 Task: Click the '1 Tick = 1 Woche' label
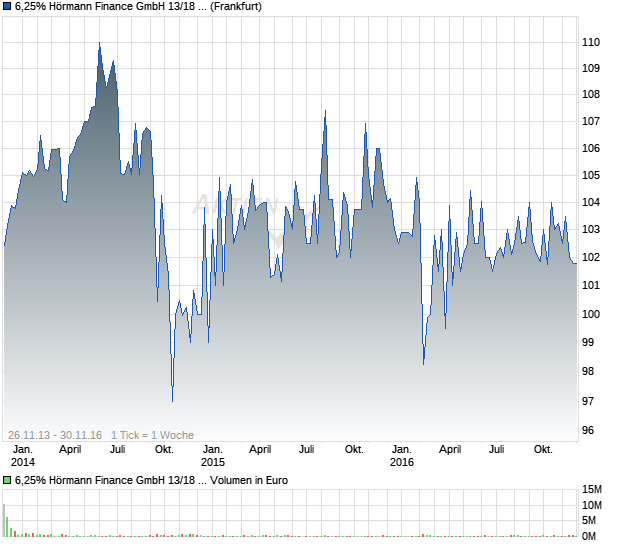[x=152, y=435]
